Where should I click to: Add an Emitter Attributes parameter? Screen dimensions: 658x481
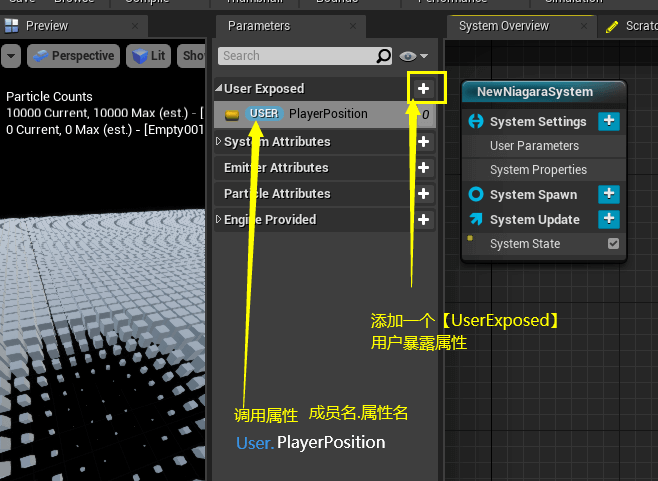click(423, 168)
